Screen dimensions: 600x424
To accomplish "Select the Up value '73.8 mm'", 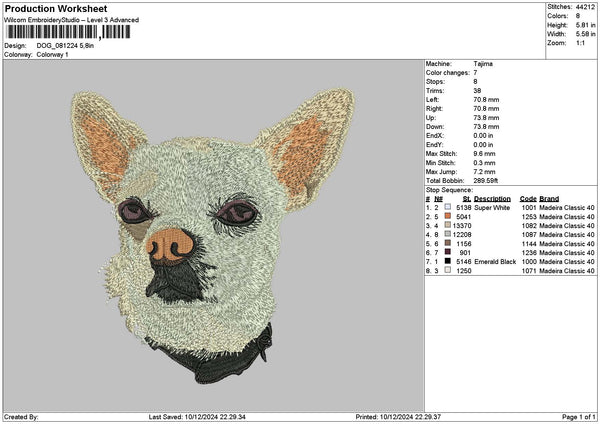I will click(x=486, y=118).
